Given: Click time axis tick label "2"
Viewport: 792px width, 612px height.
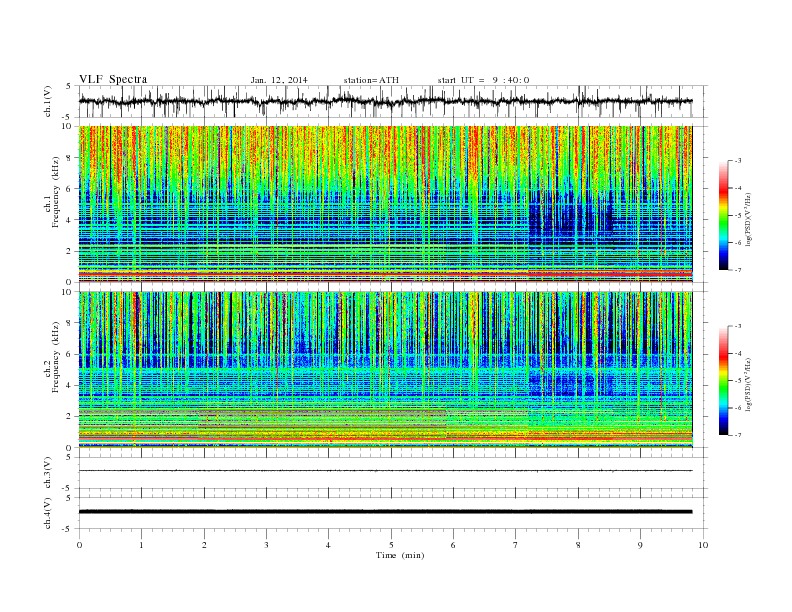Looking at the screenshot, I should coord(204,545).
